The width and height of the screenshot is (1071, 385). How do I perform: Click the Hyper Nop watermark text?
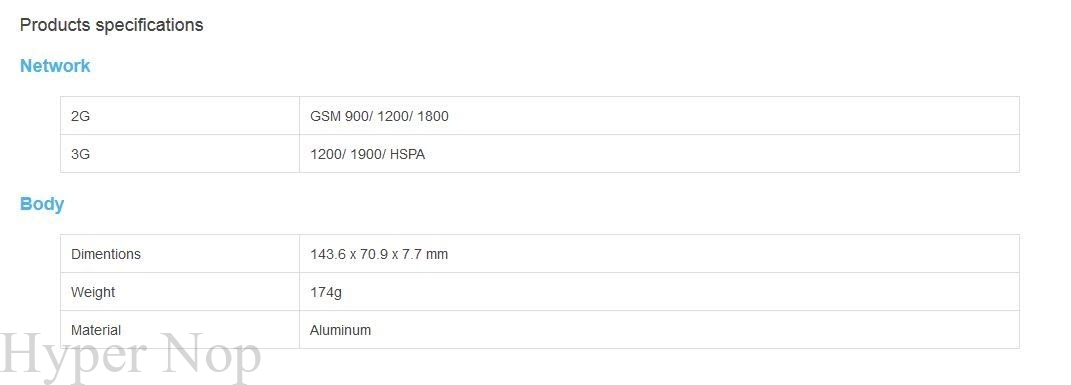click(130, 356)
